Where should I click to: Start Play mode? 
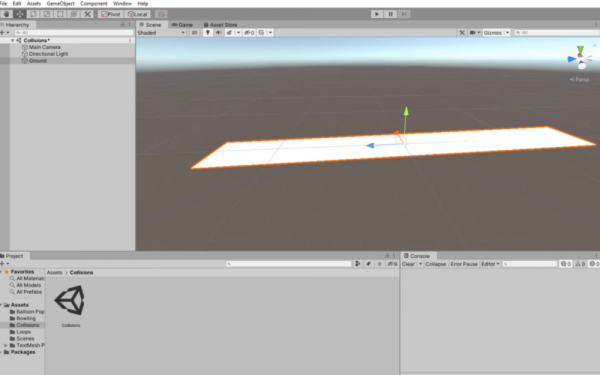(377, 14)
